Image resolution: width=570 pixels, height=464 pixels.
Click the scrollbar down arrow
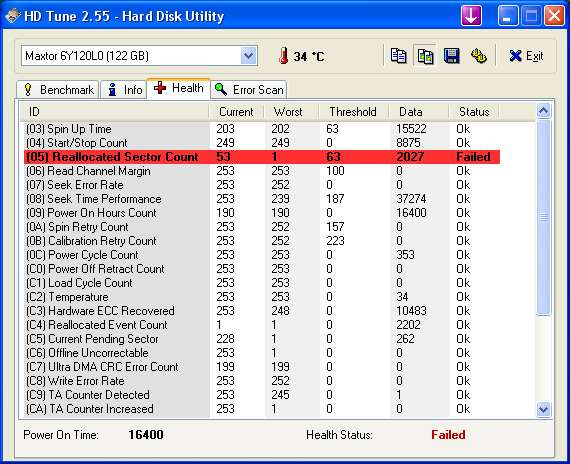pyautogui.click(x=543, y=409)
